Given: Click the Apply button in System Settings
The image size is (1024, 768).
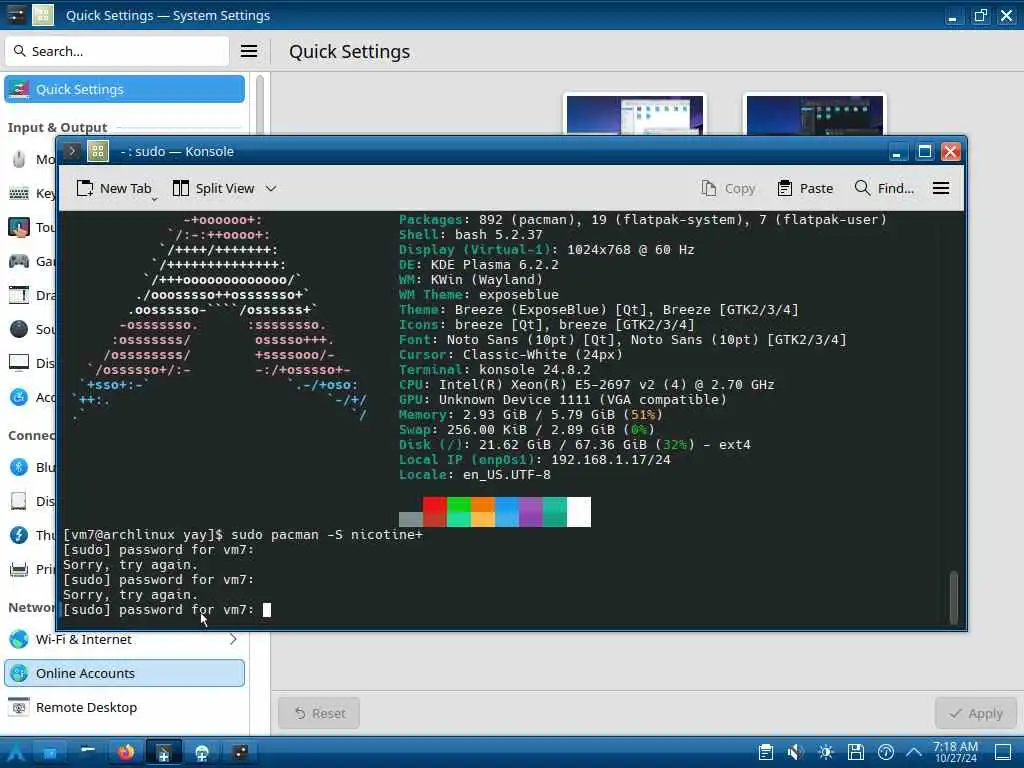Looking at the screenshot, I should coord(976,713).
